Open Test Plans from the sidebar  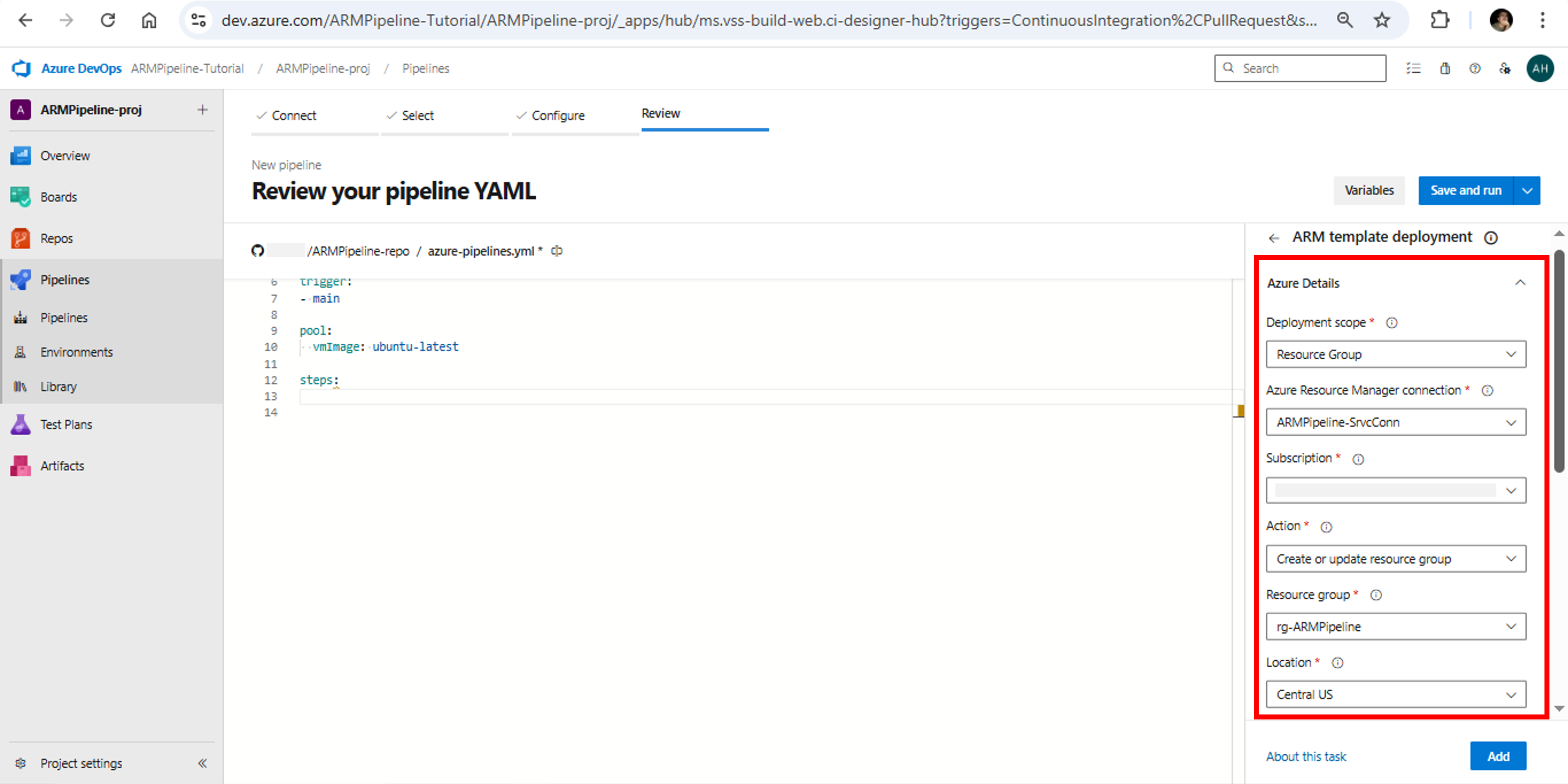point(66,424)
